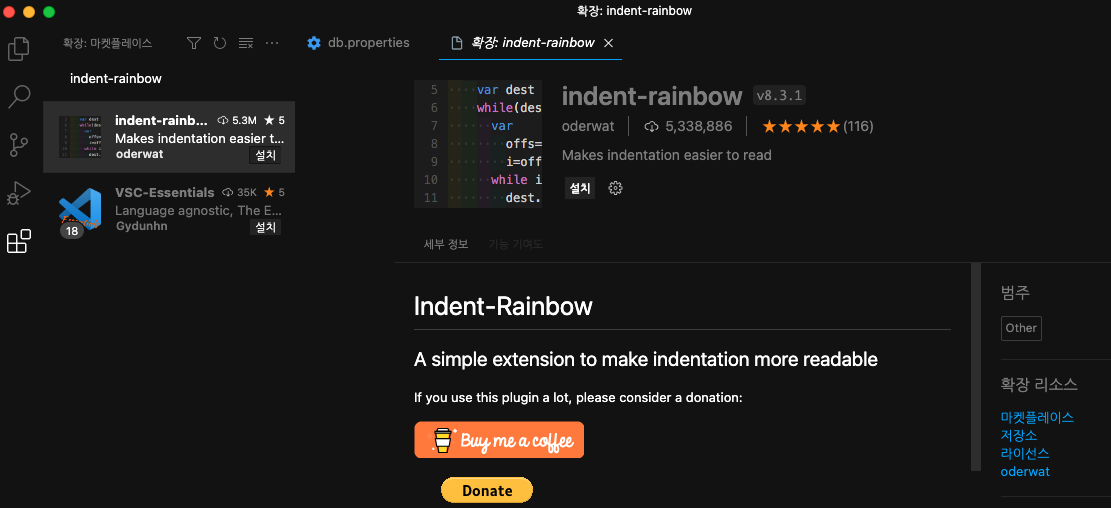
Task: Switch to the 기능 기여도 tab
Action: click(515, 244)
